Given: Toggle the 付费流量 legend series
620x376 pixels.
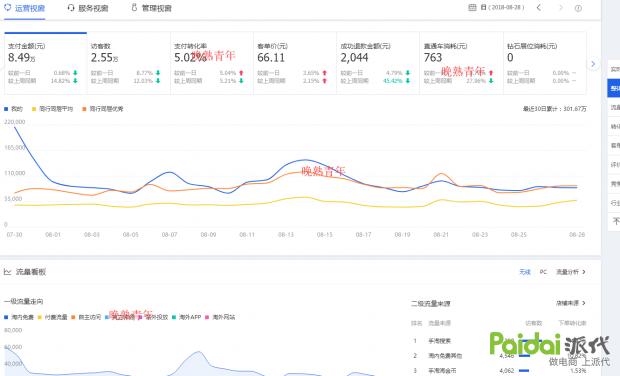Looking at the screenshot, I should [53, 317].
